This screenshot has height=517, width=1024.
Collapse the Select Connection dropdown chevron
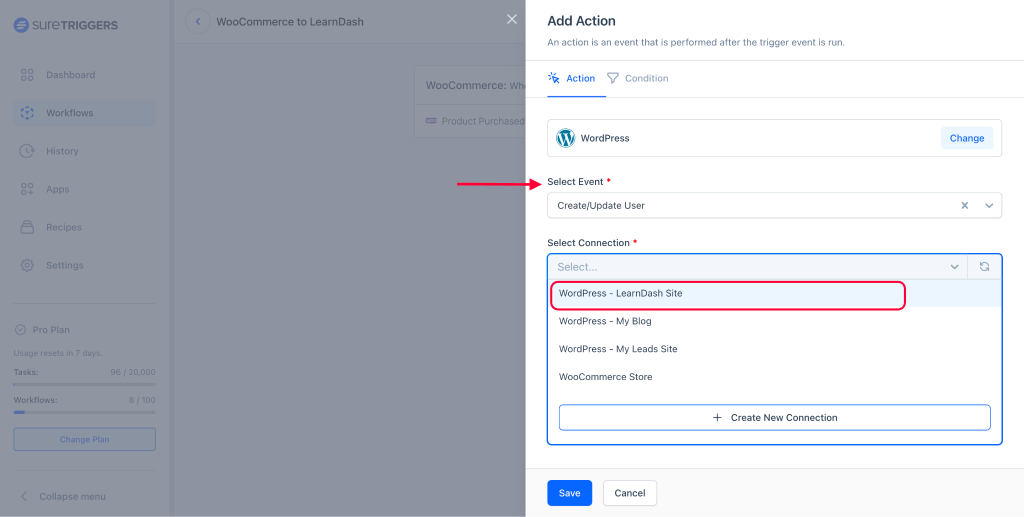pyautogui.click(x=954, y=267)
